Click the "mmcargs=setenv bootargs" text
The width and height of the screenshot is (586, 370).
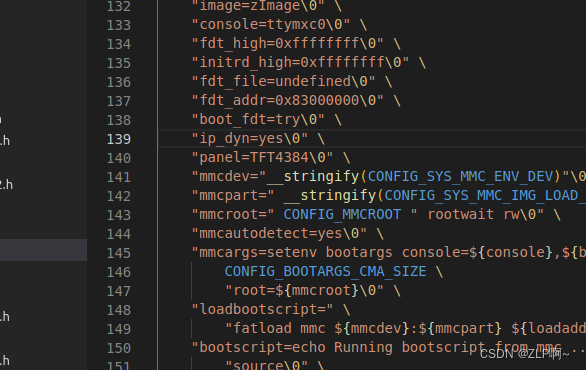click(292, 253)
